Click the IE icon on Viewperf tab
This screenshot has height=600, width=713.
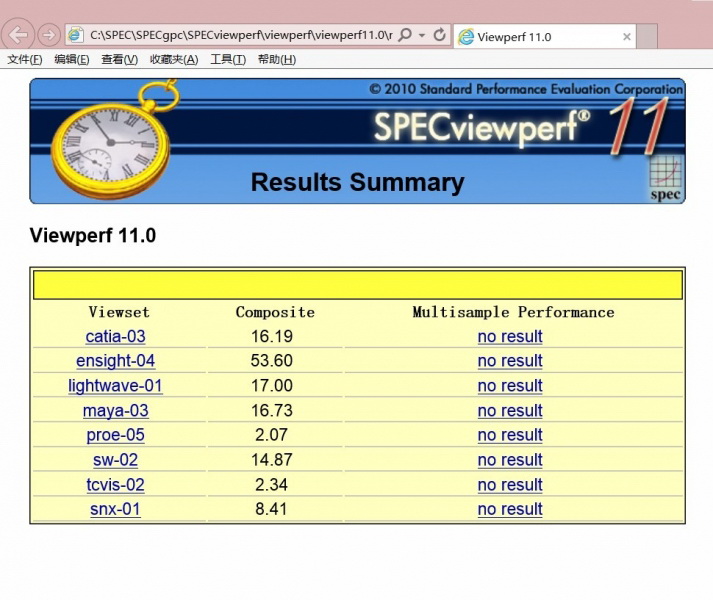point(466,37)
